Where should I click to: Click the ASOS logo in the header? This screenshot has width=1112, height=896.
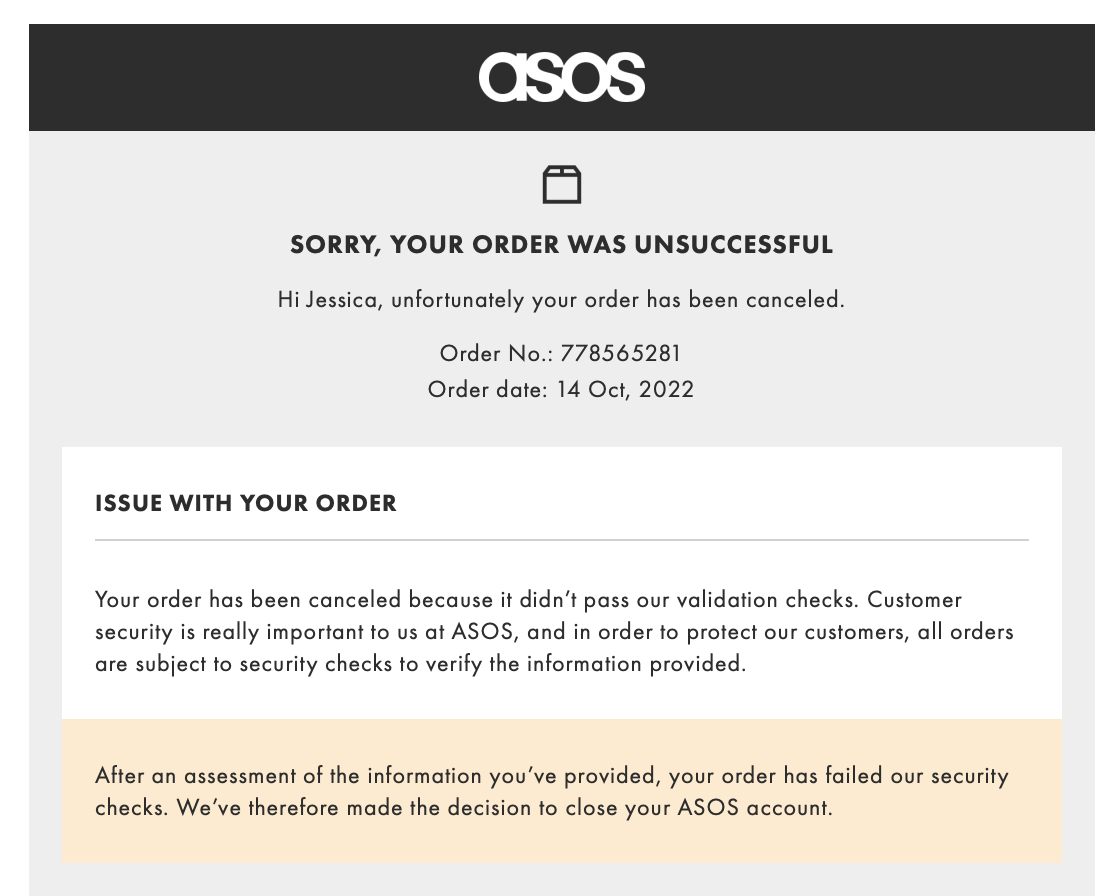pyautogui.click(x=561, y=77)
